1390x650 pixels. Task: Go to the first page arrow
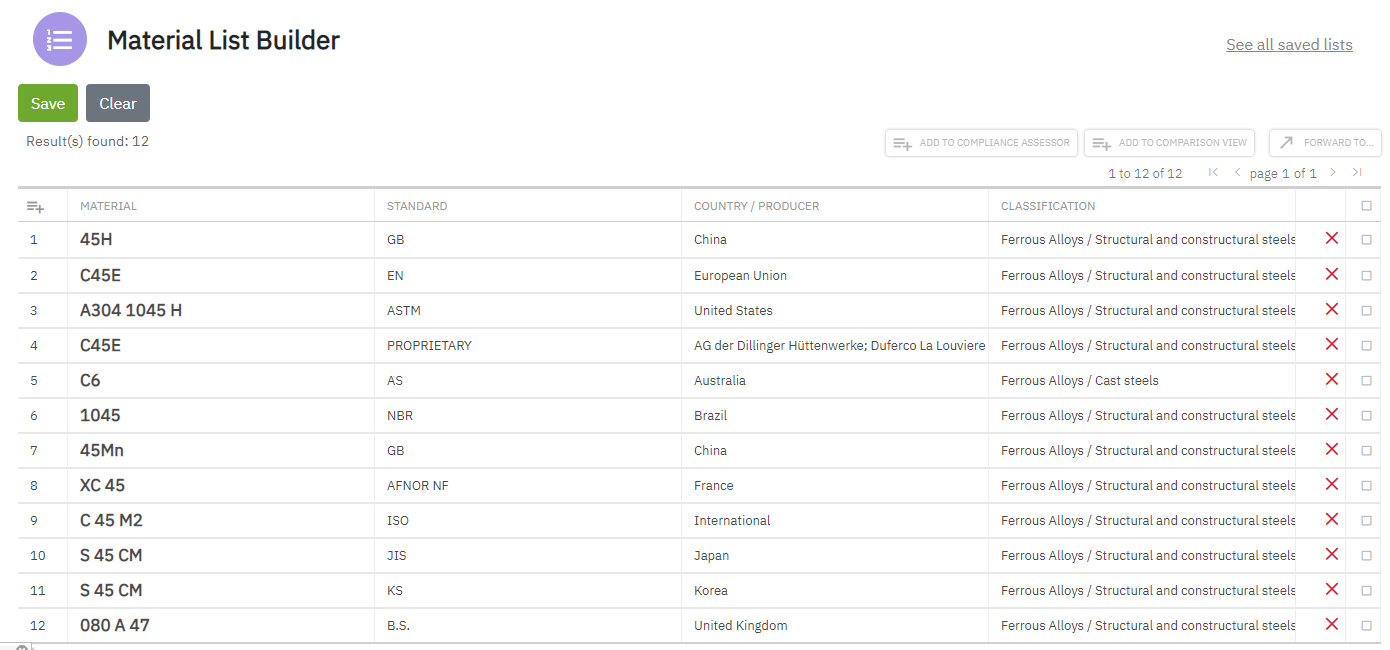1213,173
